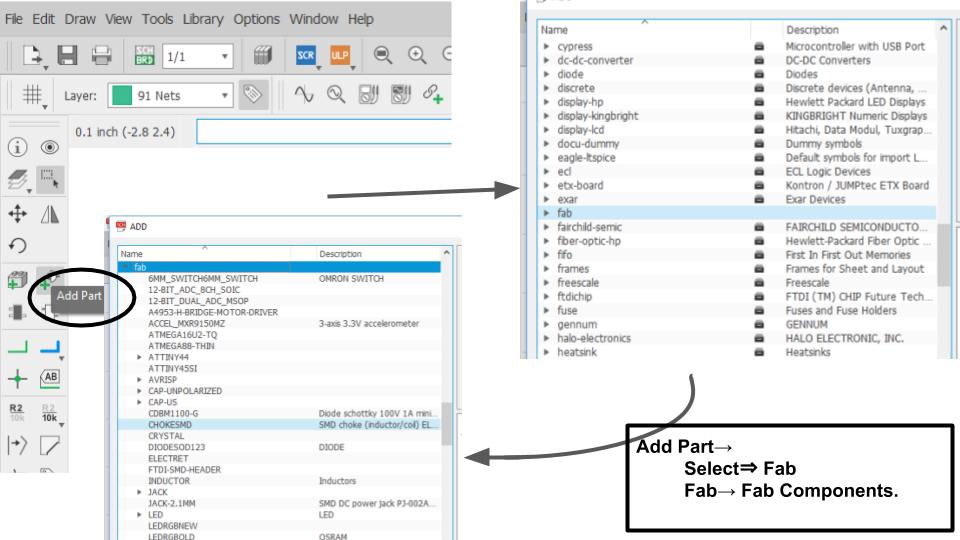
Task: Open the Library menu
Action: [203, 19]
